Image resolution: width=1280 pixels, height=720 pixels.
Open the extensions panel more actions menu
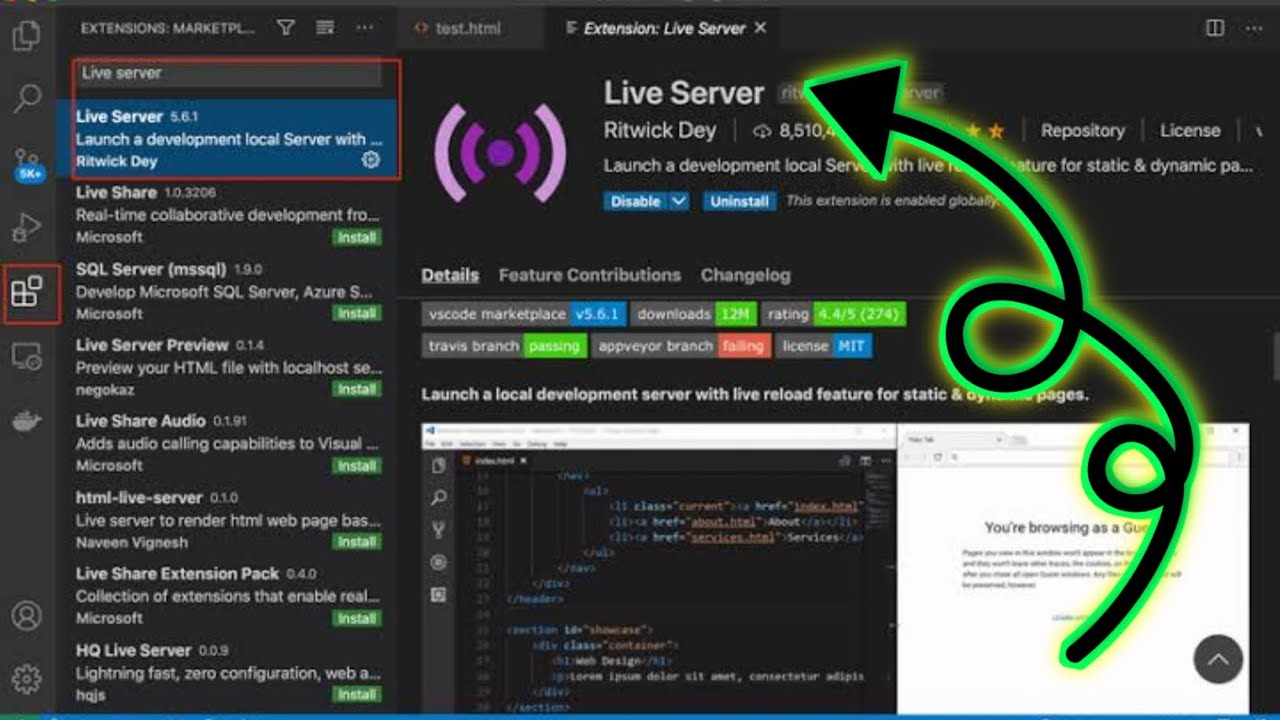(x=365, y=28)
